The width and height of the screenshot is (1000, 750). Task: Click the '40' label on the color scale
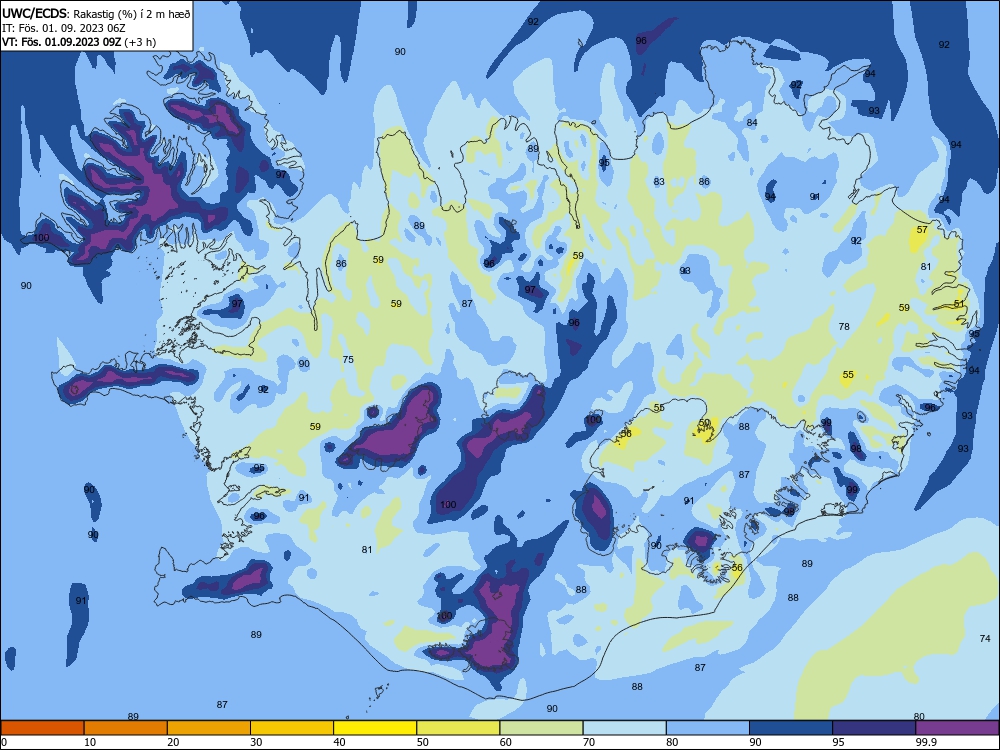[340, 742]
